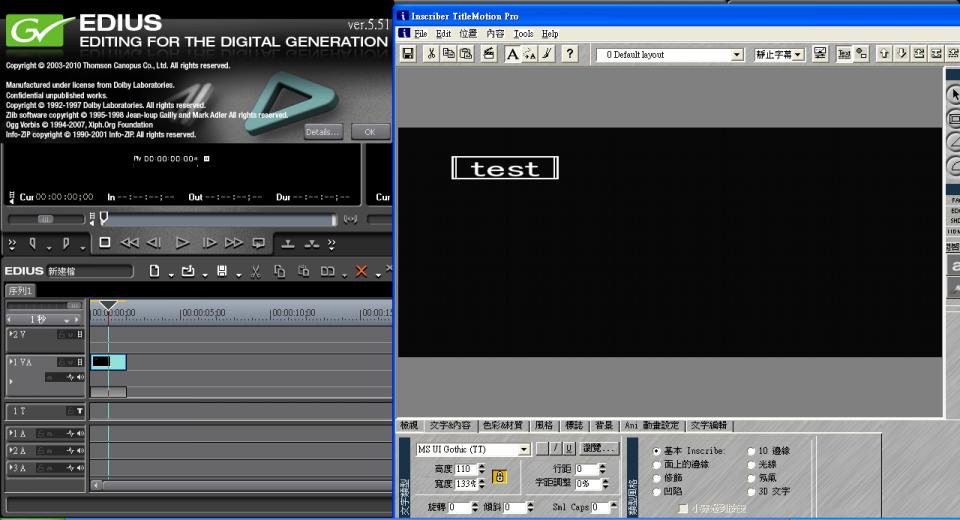Select the 凹陷 radio button
960x520 pixels.
tap(656, 492)
